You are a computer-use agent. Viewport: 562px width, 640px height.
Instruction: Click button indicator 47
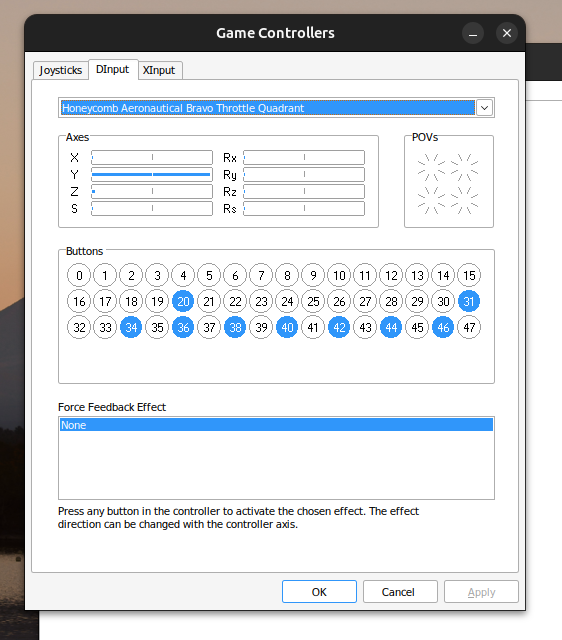point(469,327)
